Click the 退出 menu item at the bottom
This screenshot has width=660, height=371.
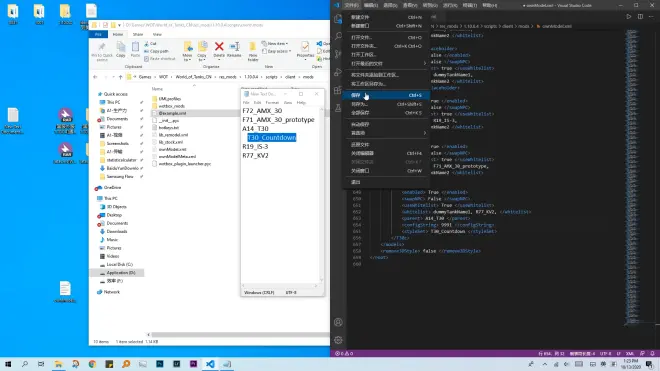pos(386,182)
